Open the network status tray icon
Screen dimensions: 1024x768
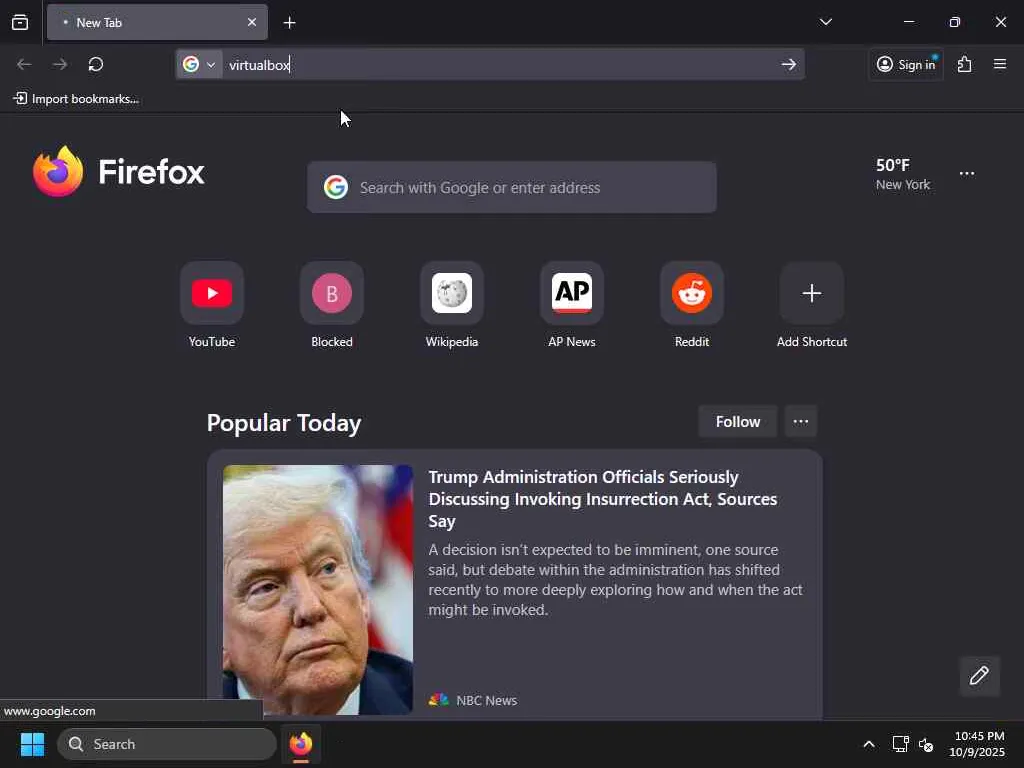(x=901, y=744)
